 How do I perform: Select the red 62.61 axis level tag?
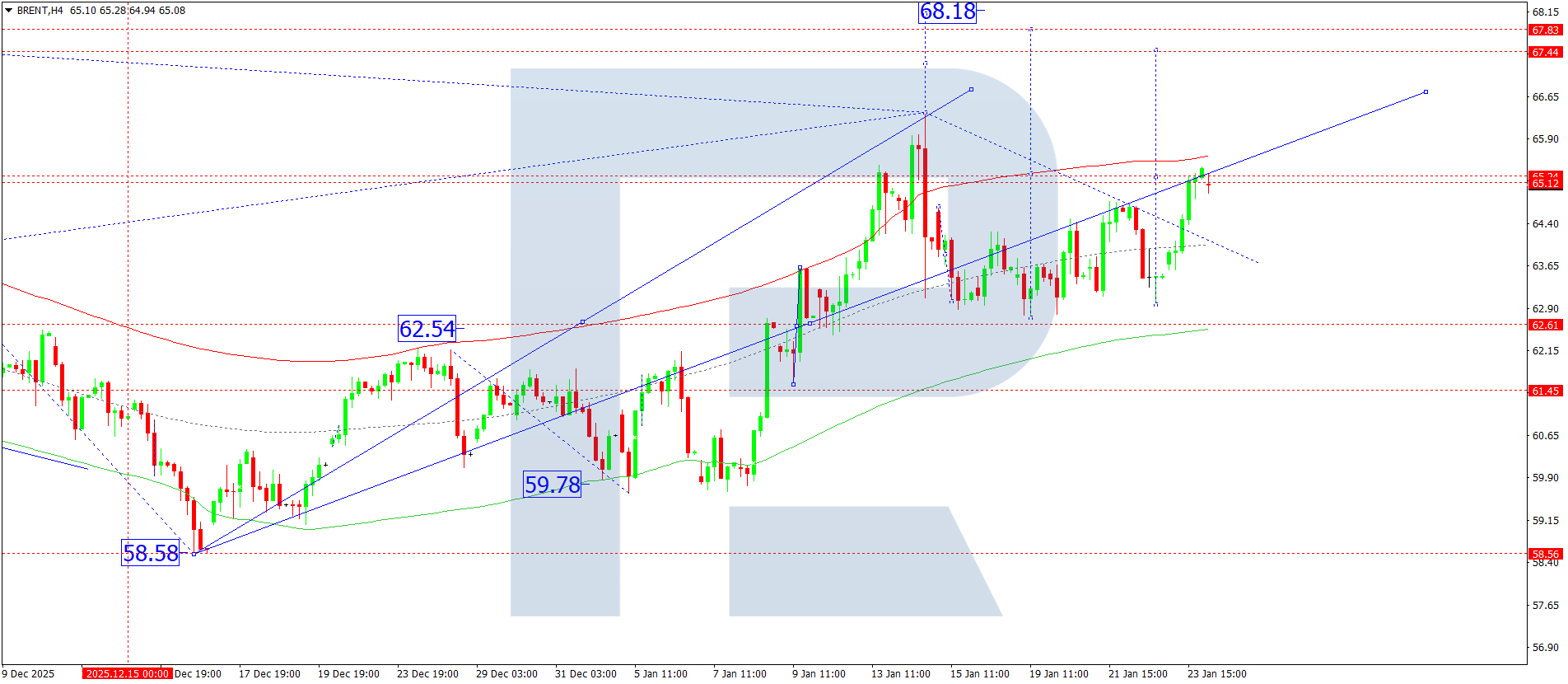1545,325
